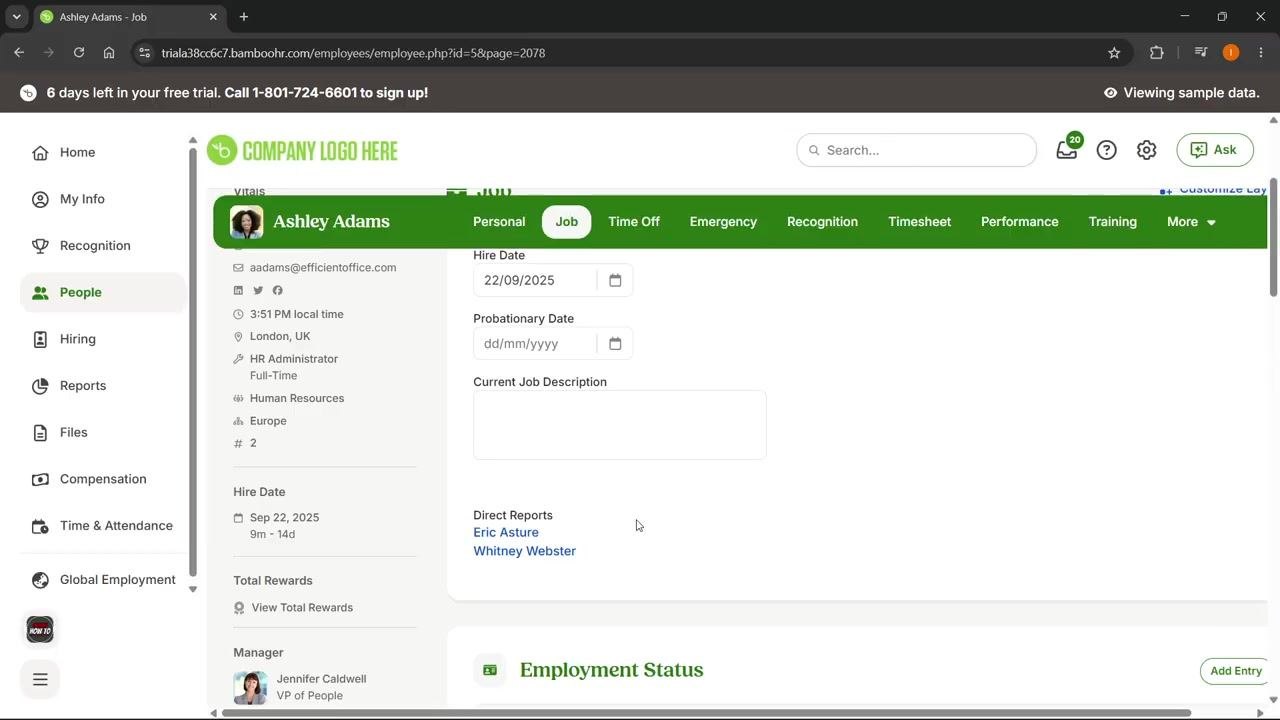
Task: Open the tab search dropdown in Chrome
Action: coord(16,17)
